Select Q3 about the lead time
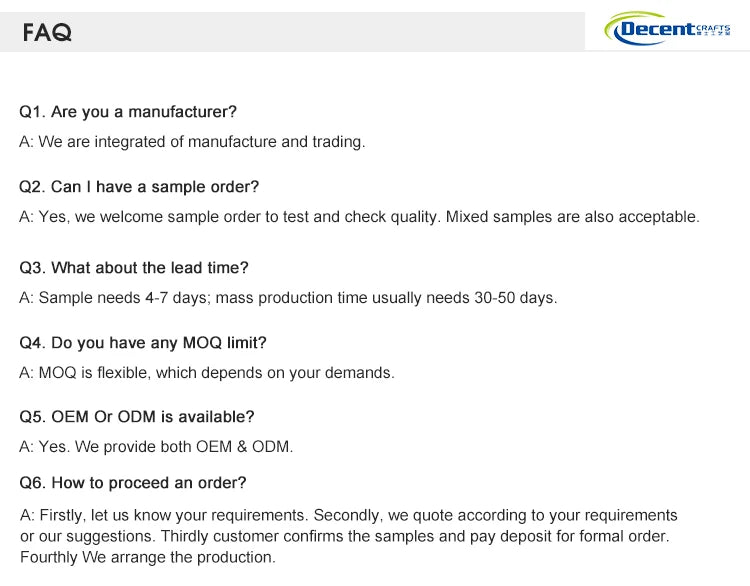Image resolution: width=750 pixels, height=586 pixels. pyautogui.click(x=134, y=268)
